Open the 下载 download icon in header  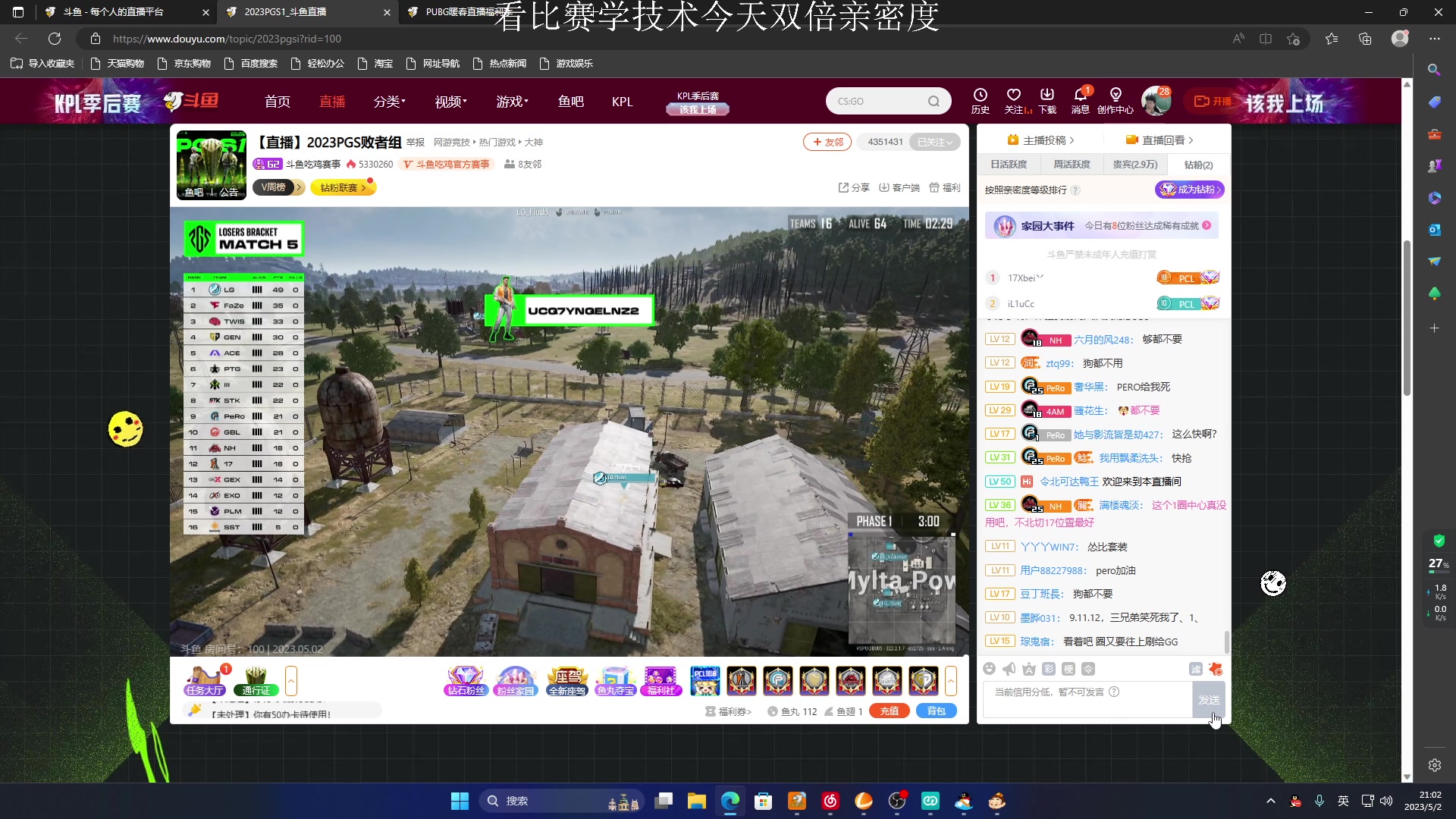(1047, 100)
